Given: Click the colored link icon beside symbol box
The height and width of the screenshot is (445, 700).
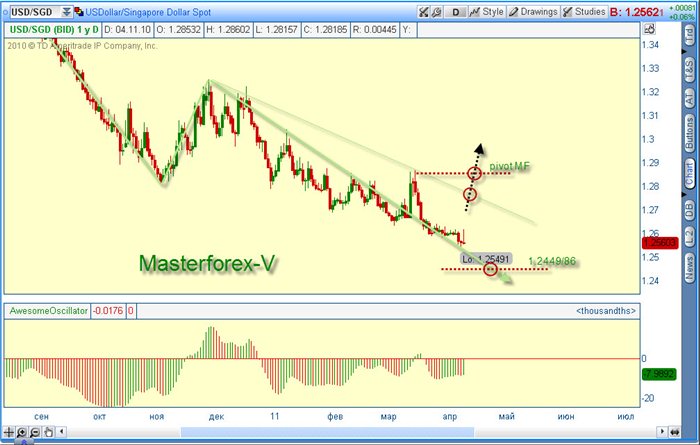Looking at the screenshot, I should [79, 12].
